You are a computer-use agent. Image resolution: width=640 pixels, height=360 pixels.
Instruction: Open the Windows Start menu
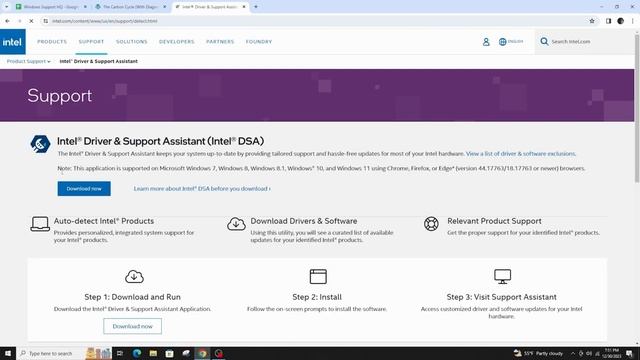(x=8, y=353)
